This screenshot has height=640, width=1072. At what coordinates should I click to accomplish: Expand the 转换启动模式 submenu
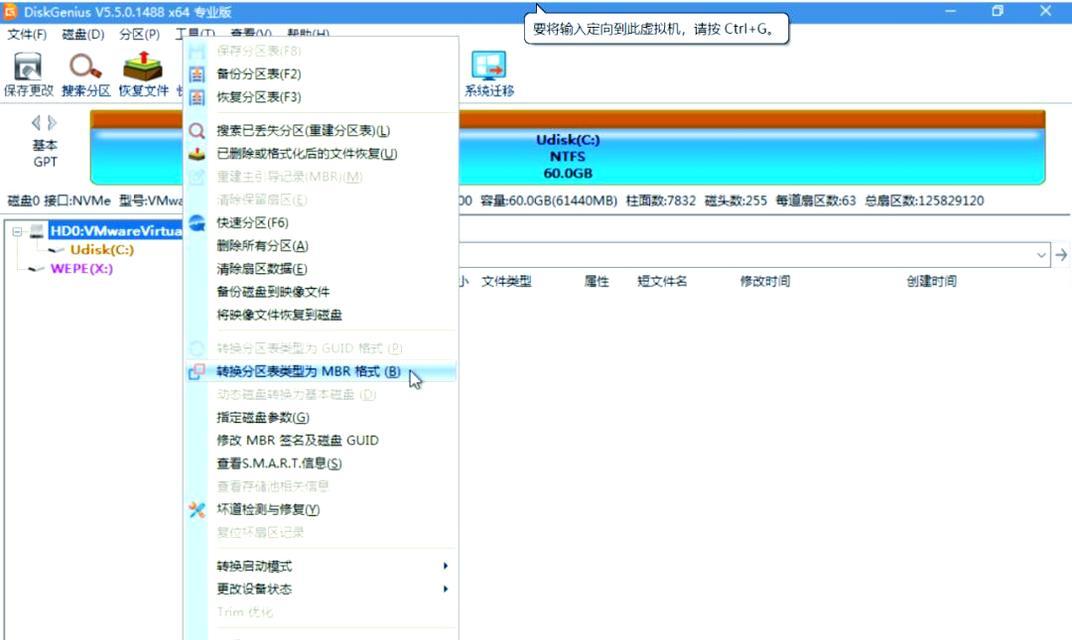tap(445, 566)
